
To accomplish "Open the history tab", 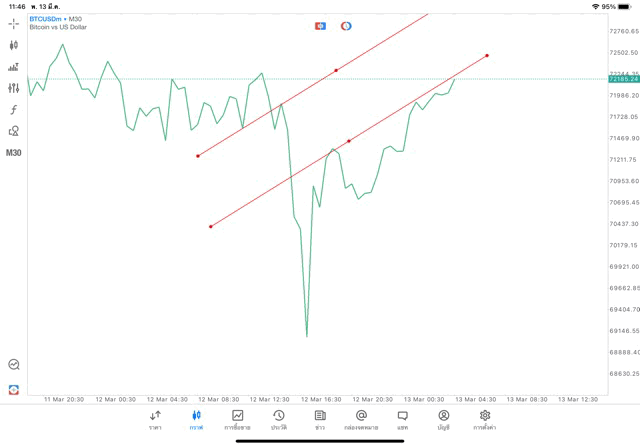I will click(x=279, y=420).
